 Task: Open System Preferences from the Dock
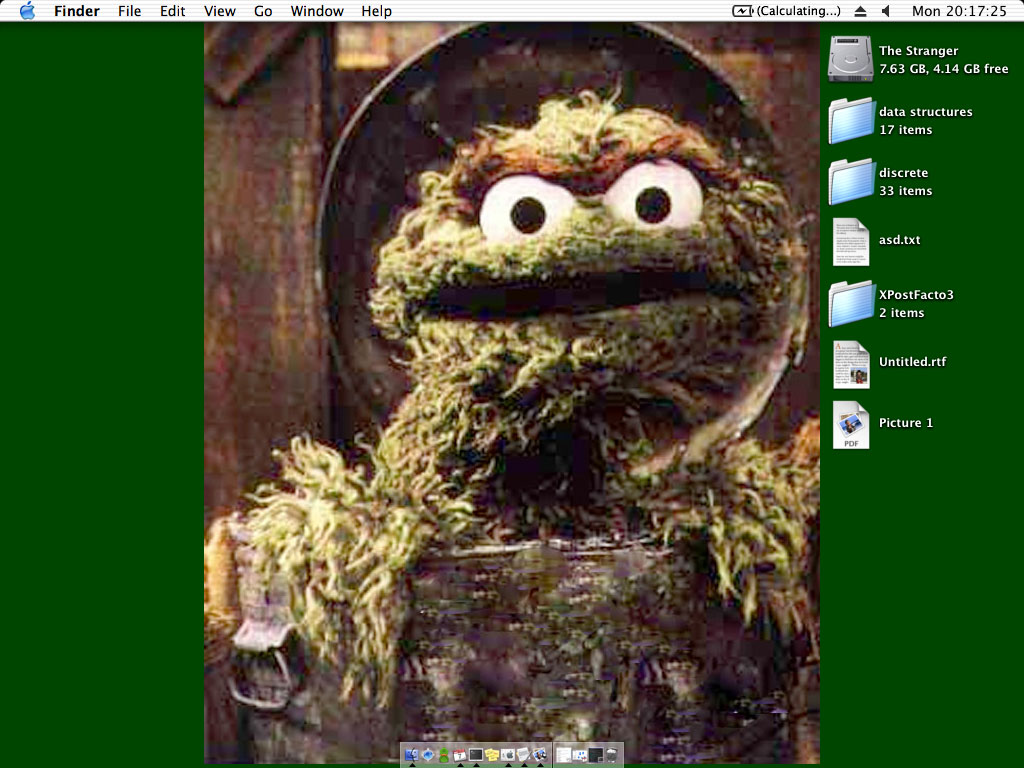508,754
